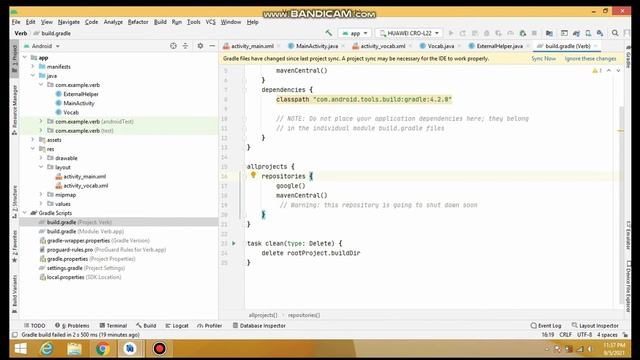This screenshot has height=360, width=640.
Task: Click Ignore these changes link
Action: pos(591,59)
